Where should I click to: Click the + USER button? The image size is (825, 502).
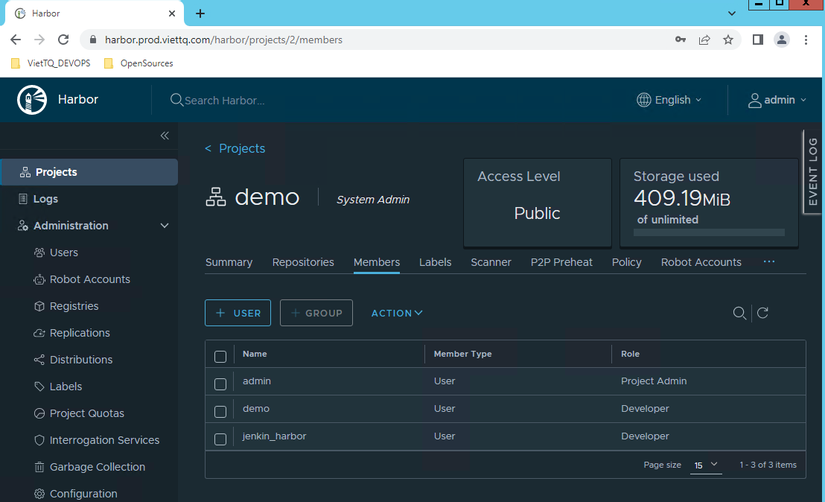[x=238, y=313]
